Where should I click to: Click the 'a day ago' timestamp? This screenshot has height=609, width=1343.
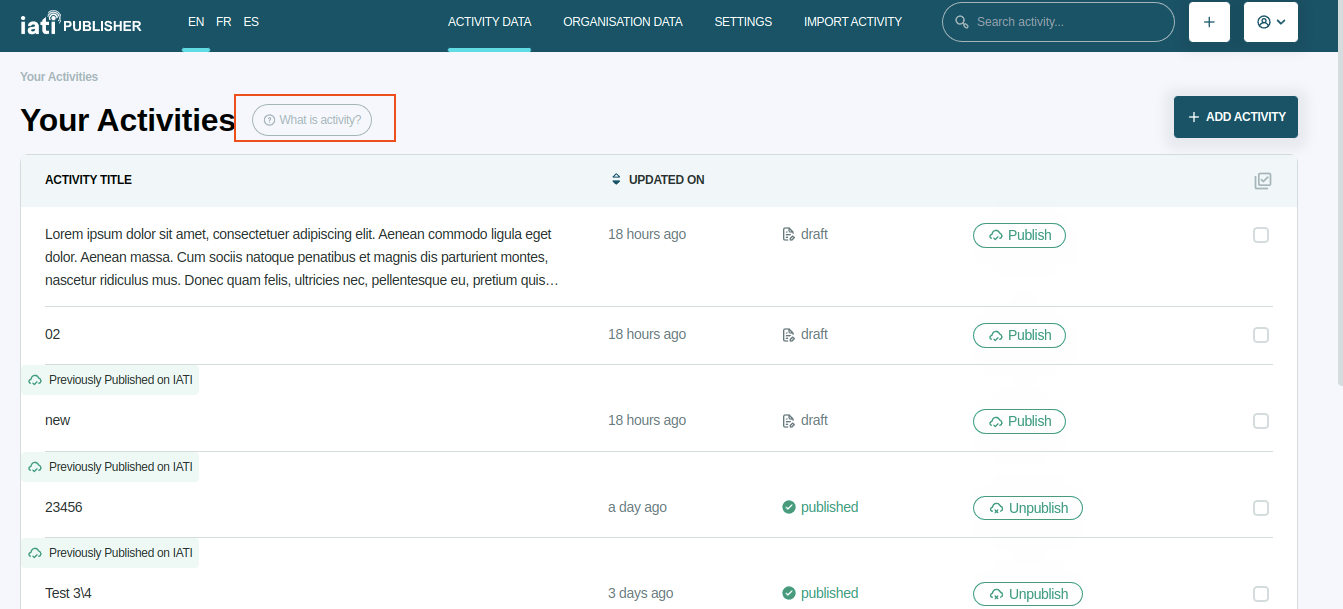[x=637, y=507]
